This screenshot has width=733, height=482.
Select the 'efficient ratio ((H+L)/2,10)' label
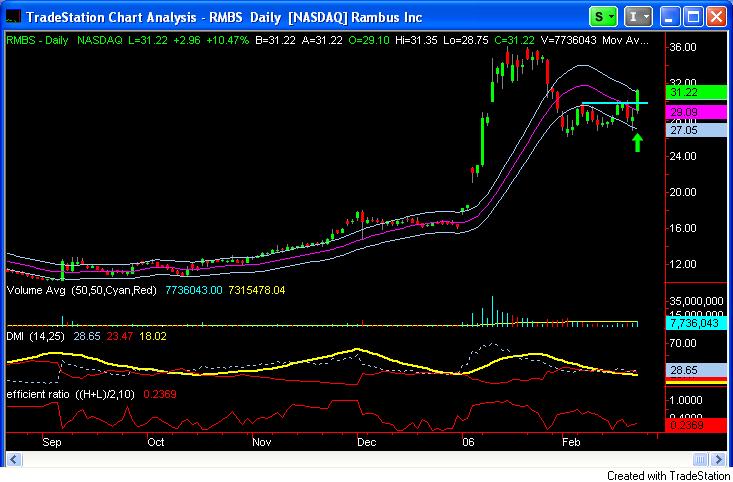[x=71, y=395]
